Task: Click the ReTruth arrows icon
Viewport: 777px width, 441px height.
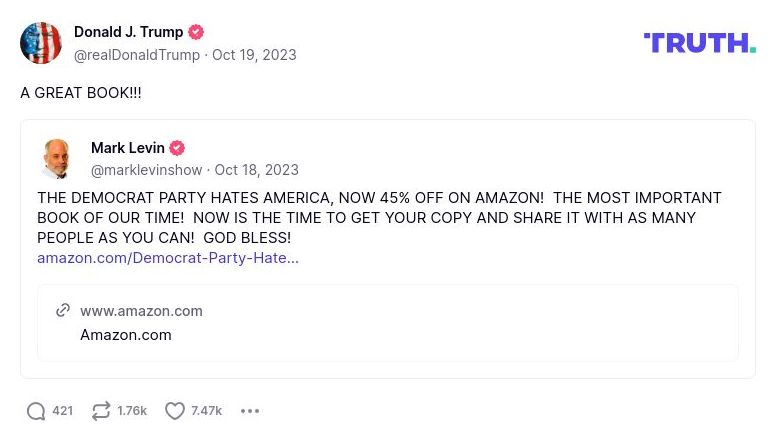Action: [101, 411]
